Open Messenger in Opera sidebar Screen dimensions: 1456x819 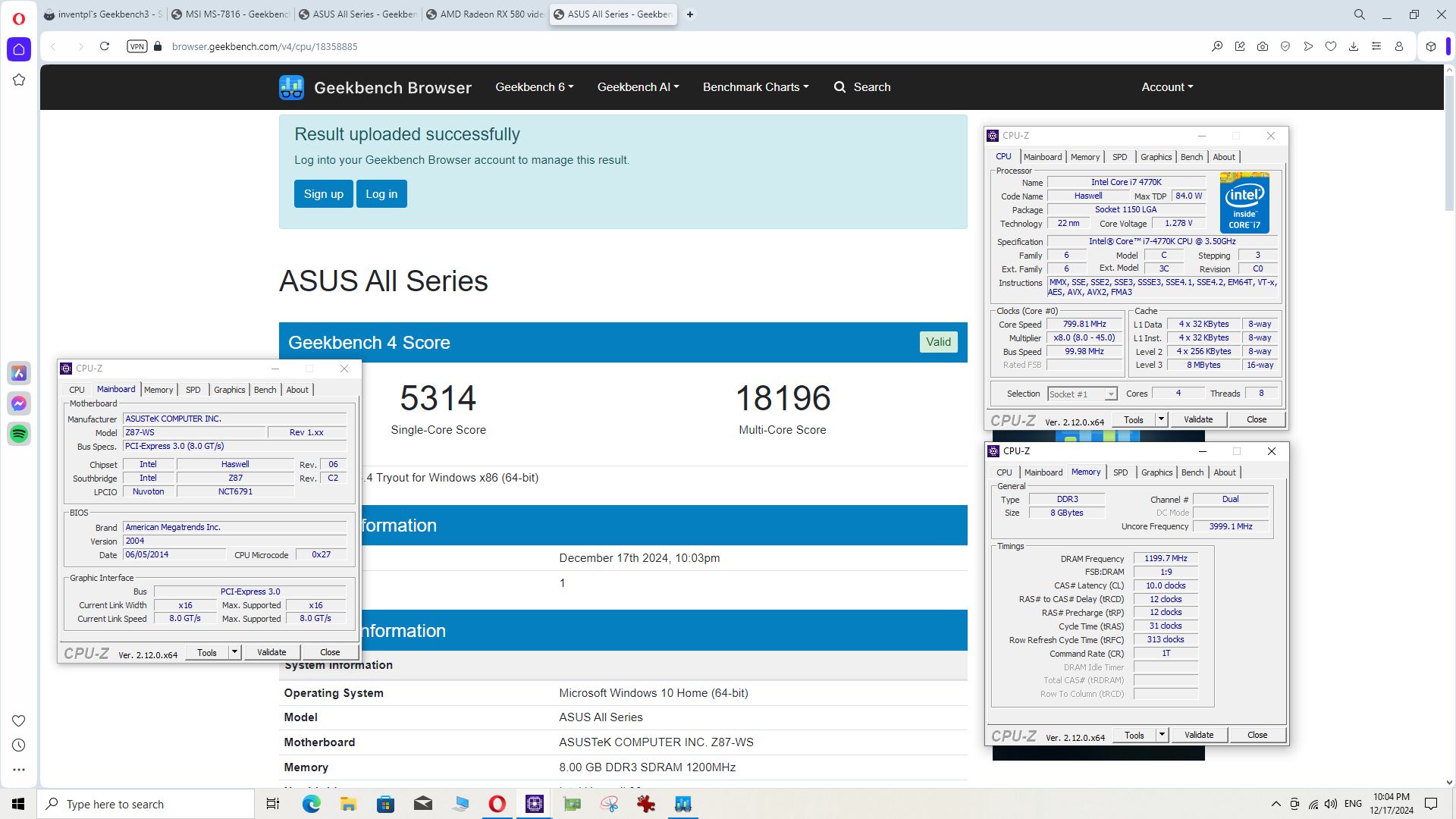click(19, 403)
